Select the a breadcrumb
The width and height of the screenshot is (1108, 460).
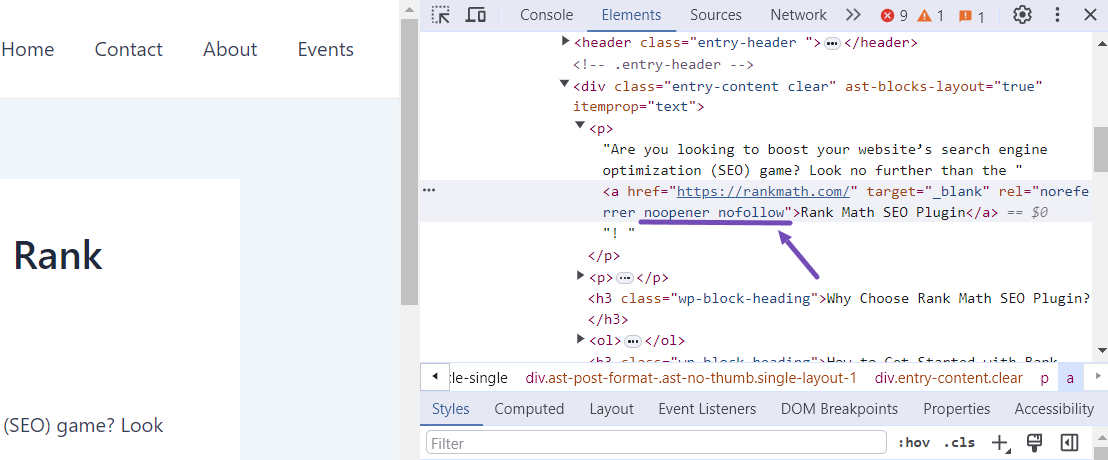1070,378
